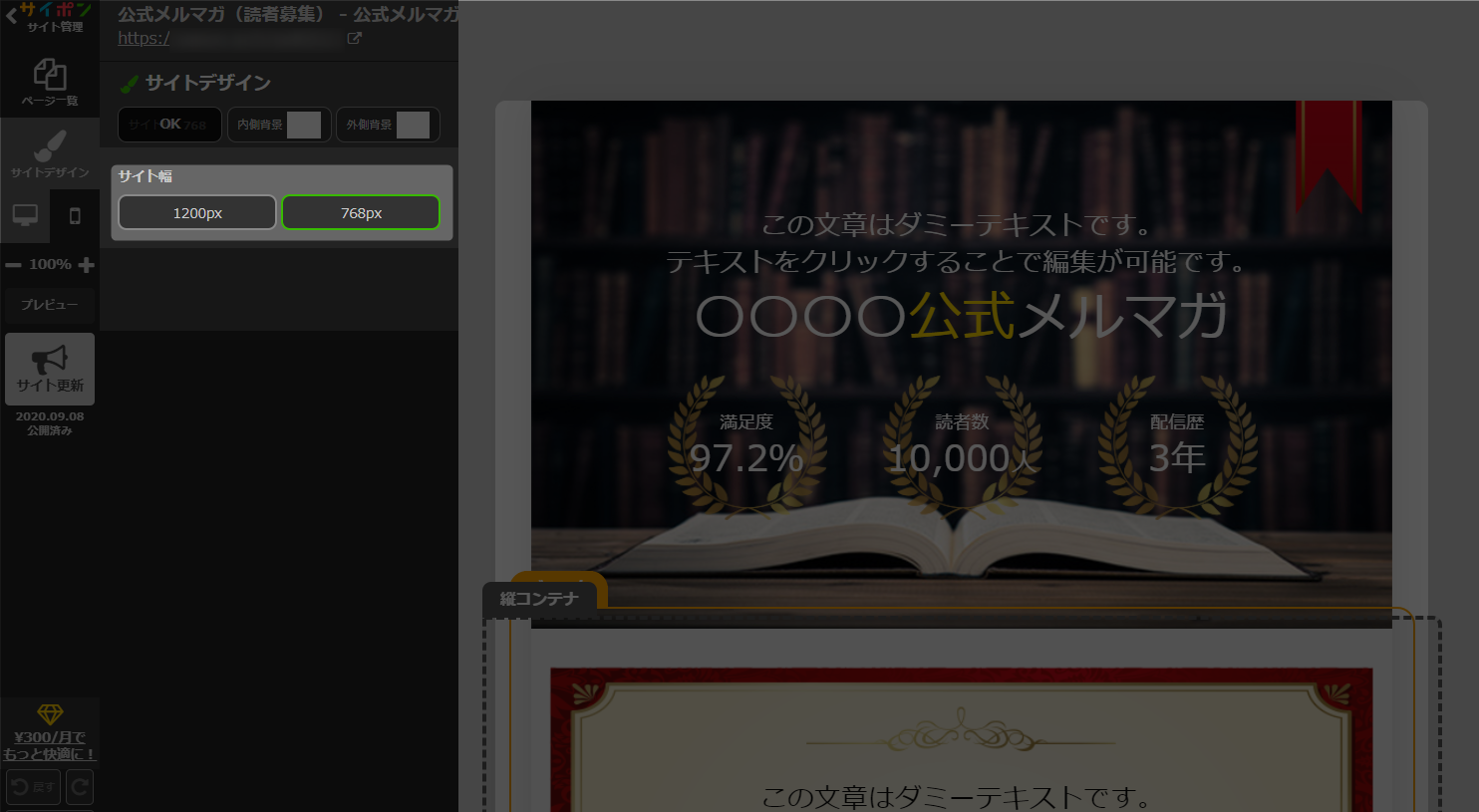Switch to desktop monitor view

click(x=25, y=215)
